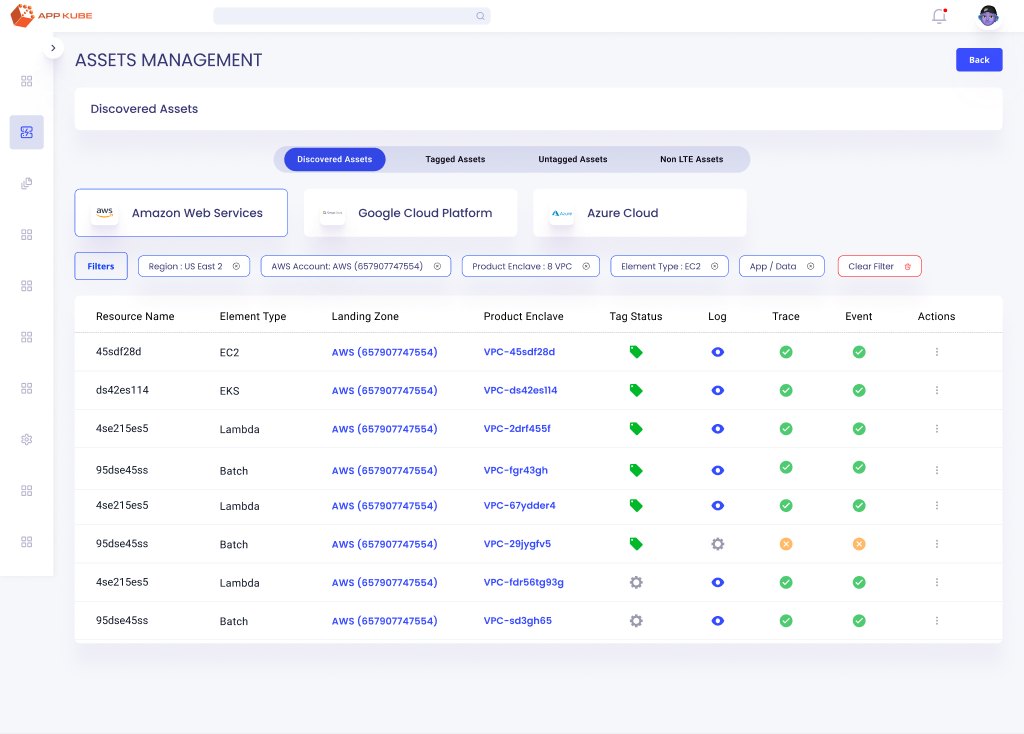Click the App Kube logo

coord(52,16)
